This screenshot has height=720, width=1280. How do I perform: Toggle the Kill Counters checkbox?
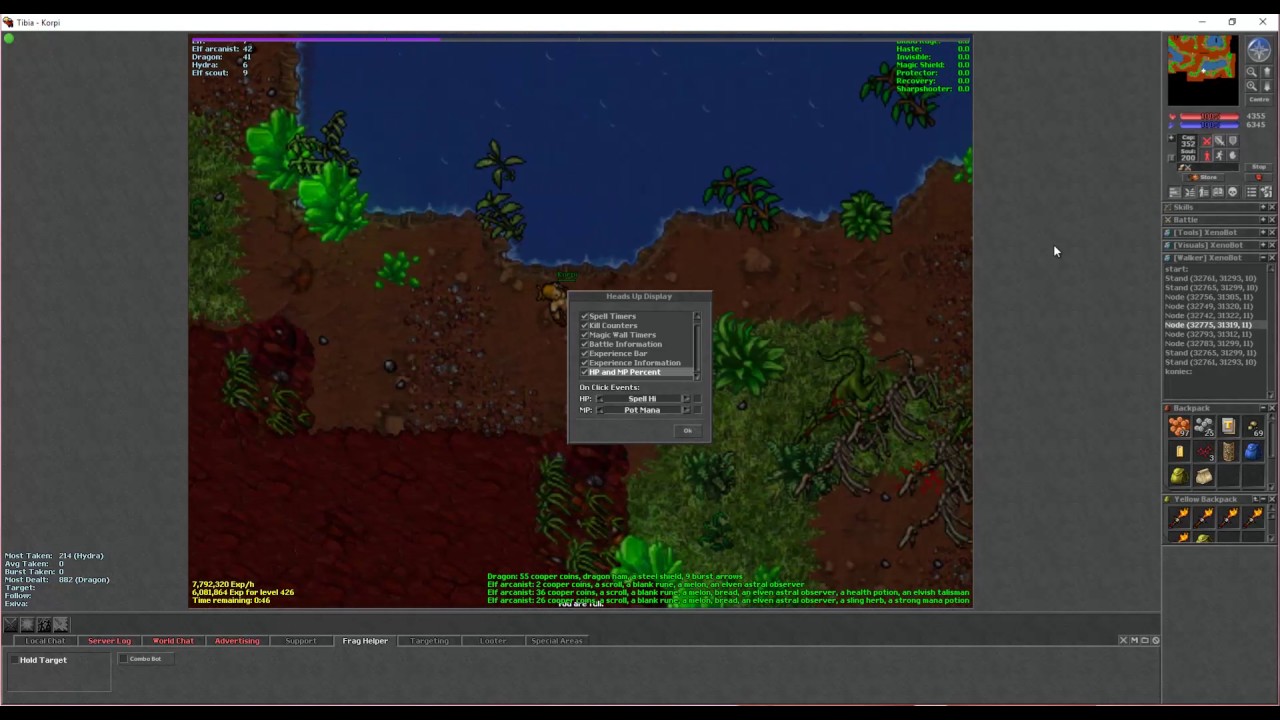[x=585, y=326]
